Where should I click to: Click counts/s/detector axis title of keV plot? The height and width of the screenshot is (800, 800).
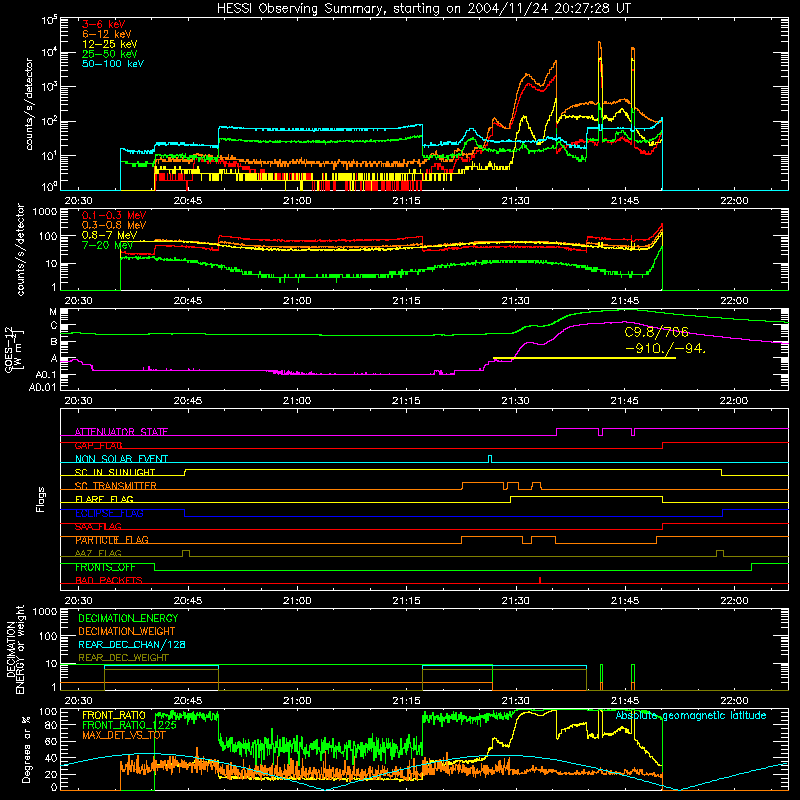tap(29, 104)
